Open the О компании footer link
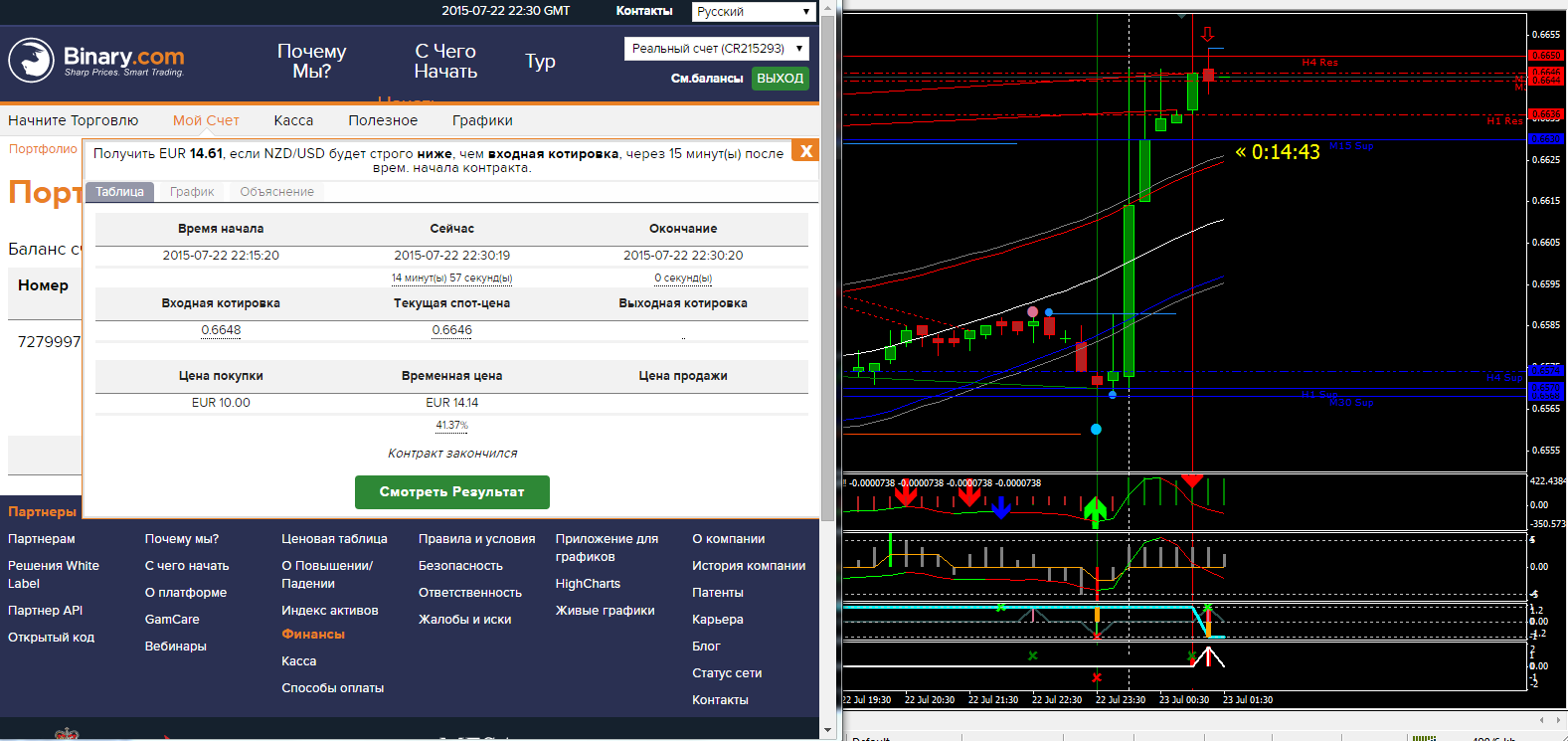 point(729,539)
